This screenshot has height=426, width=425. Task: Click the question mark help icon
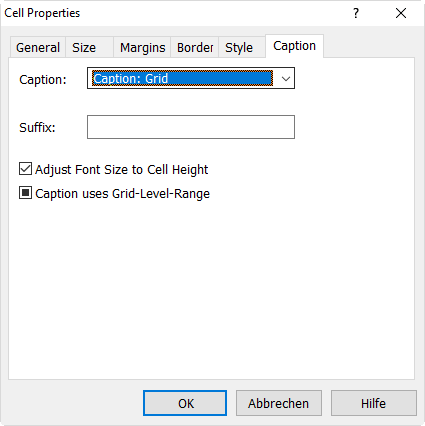pos(356,13)
